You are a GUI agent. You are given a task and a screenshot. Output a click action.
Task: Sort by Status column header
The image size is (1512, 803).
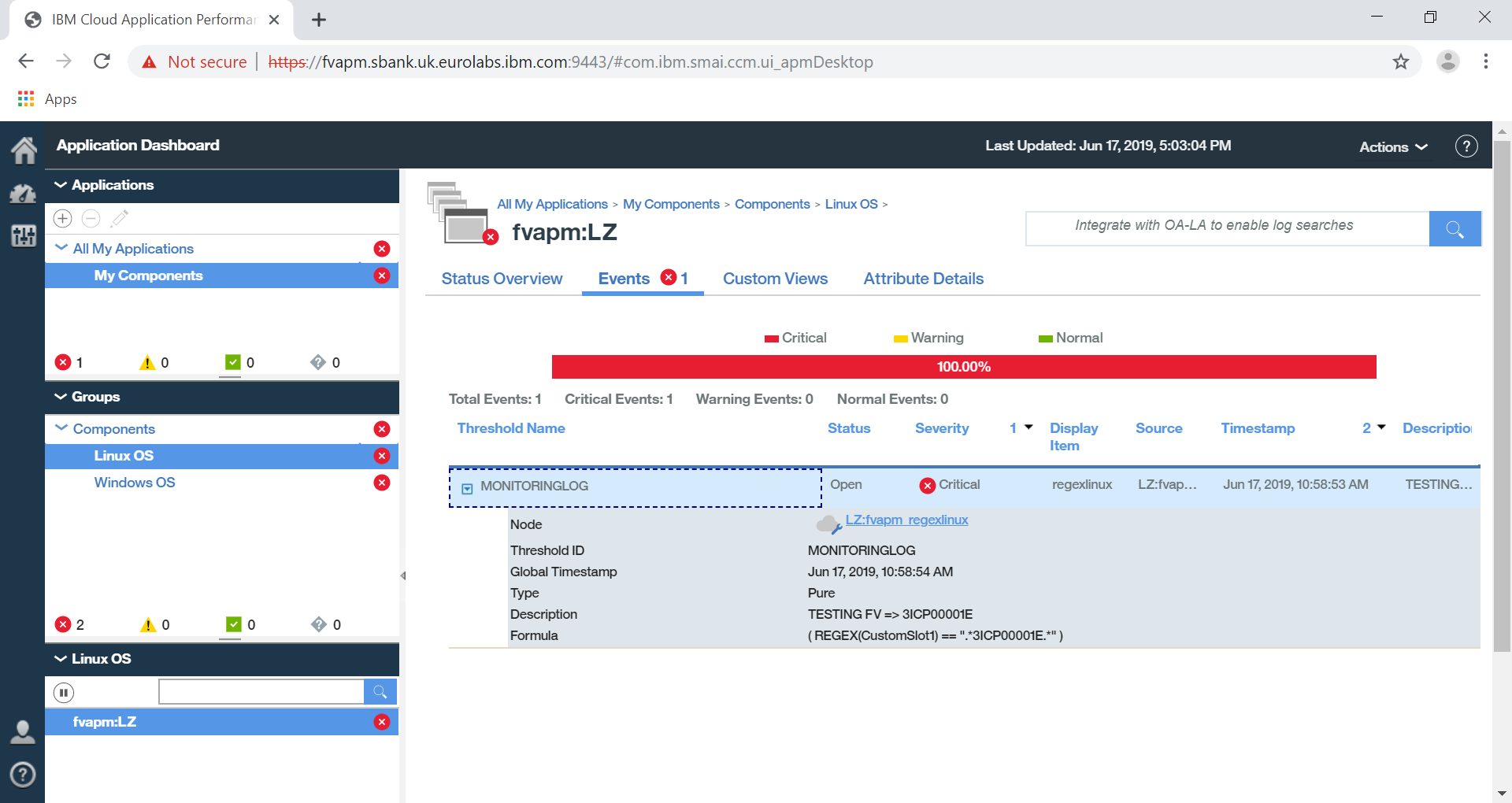(849, 428)
